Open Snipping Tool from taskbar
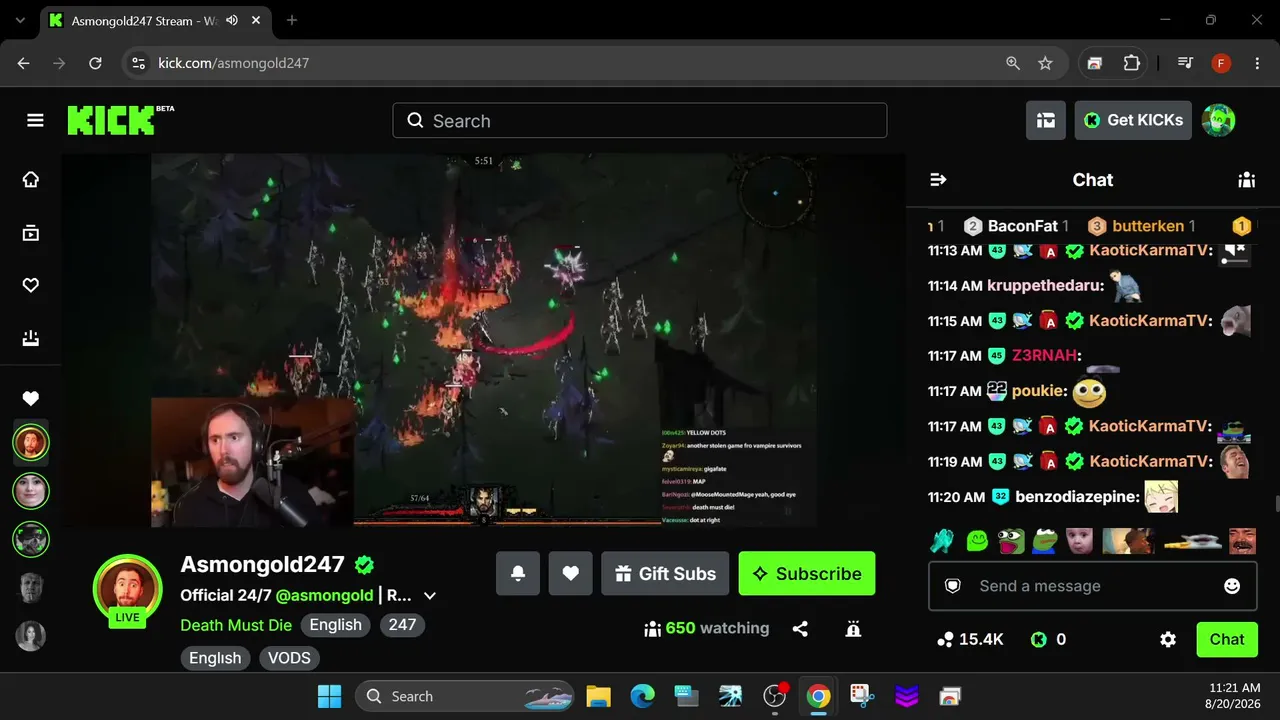Screen dimensions: 1280x720 coord(862,696)
